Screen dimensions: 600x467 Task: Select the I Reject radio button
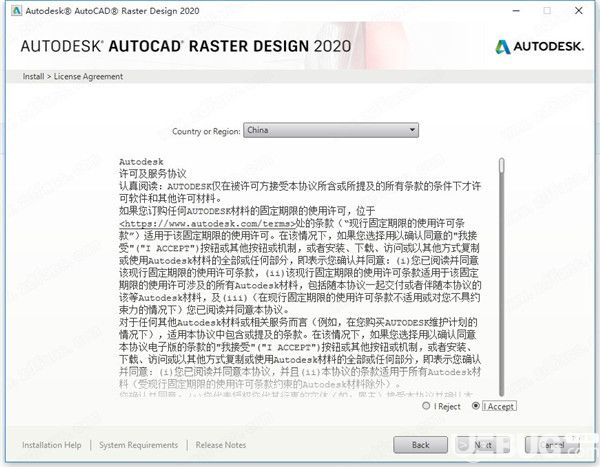click(426, 406)
